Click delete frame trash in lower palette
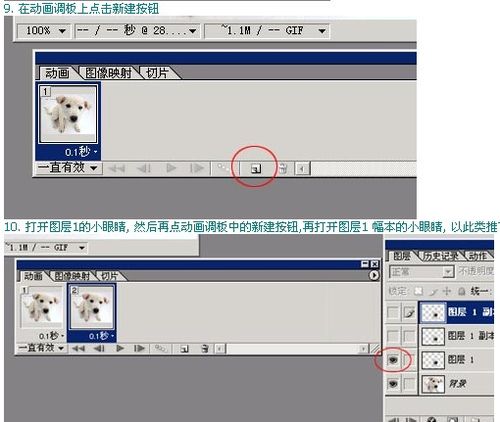Image resolution: width=500 pixels, height=422 pixels. (x=205, y=349)
